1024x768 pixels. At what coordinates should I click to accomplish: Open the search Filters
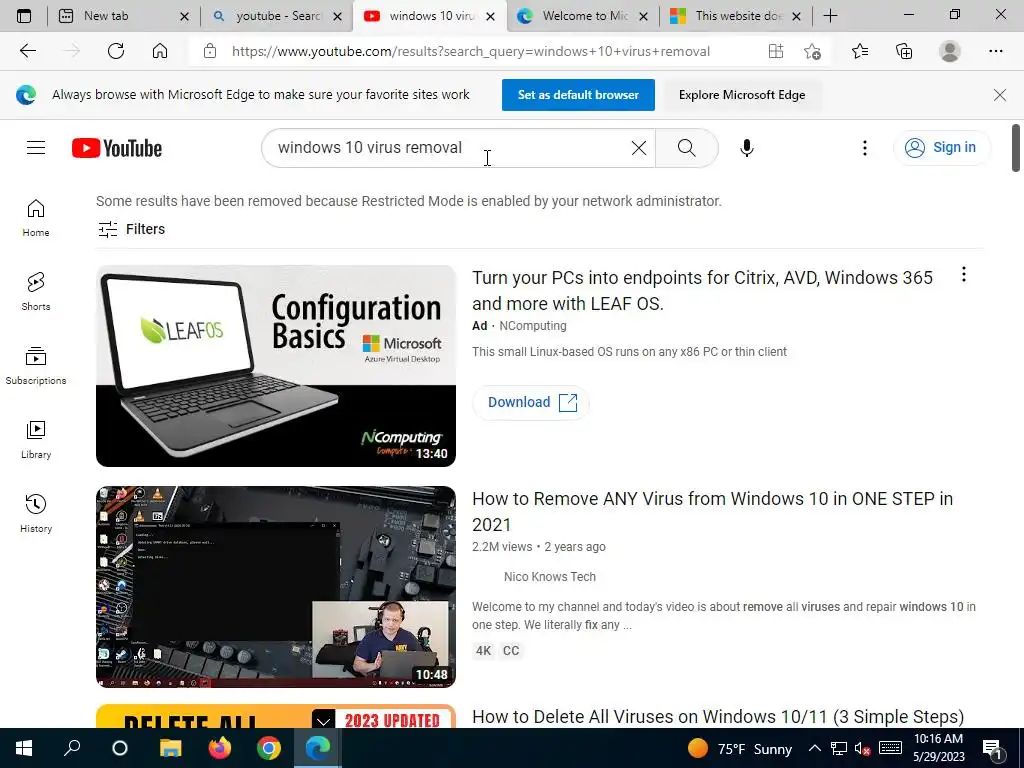click(131, 229)
